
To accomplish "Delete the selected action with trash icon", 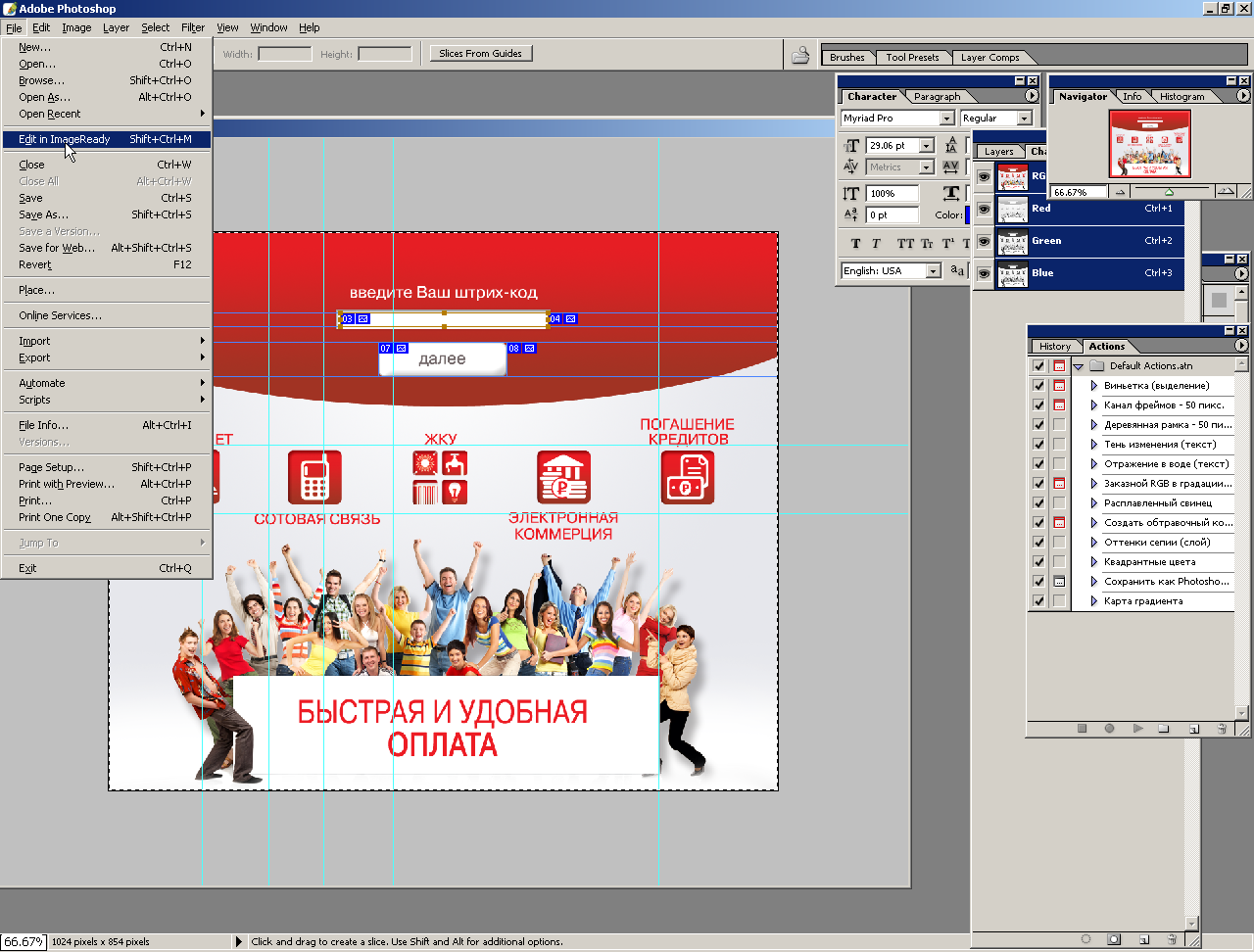I will pos(1222,729).
